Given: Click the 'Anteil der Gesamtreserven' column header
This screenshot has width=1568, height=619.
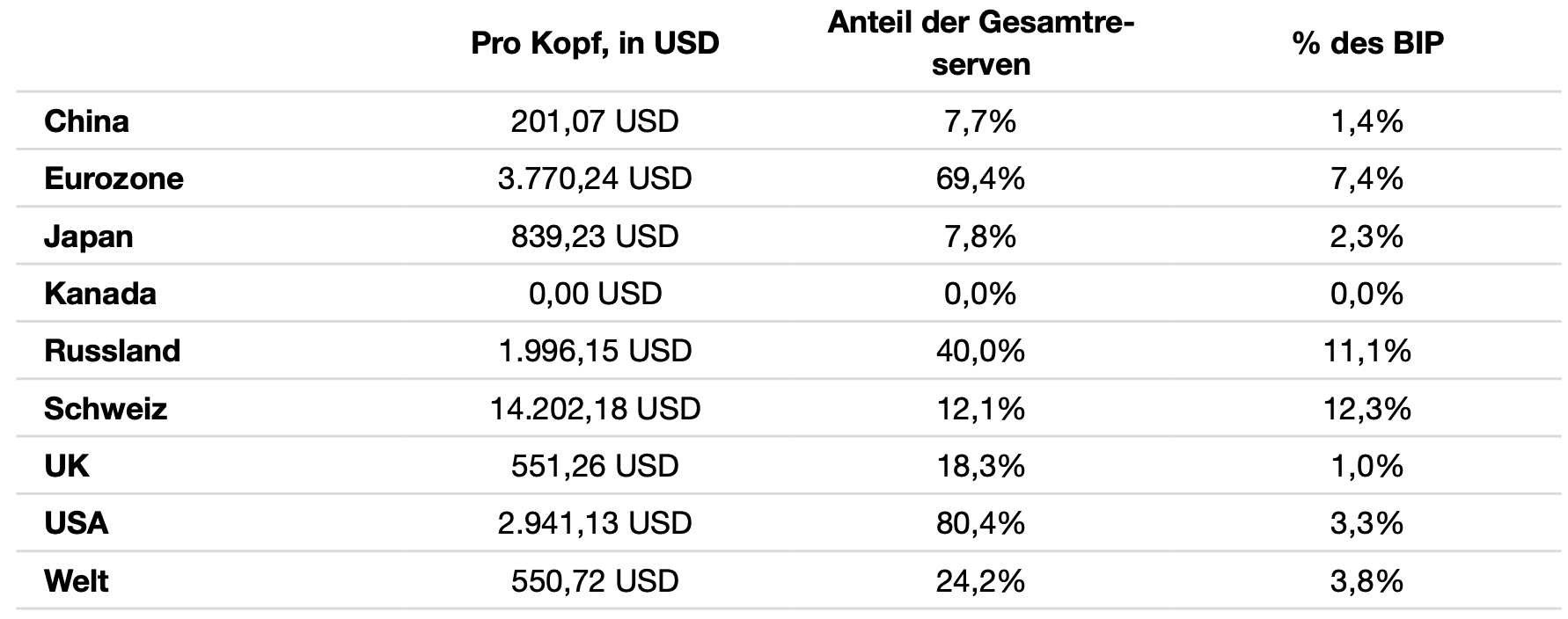Looking at the screenshot, I should tap(980, 44).
